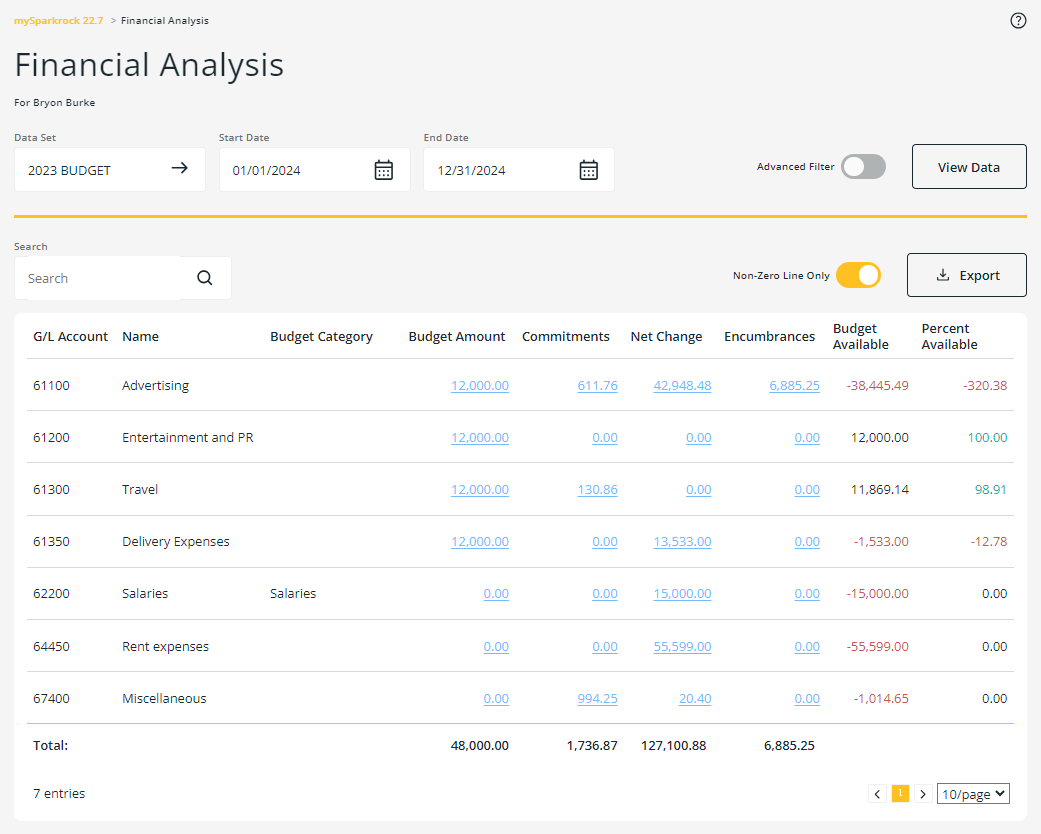
Task: Click the search magnifier icon
Action: point(204,277)
